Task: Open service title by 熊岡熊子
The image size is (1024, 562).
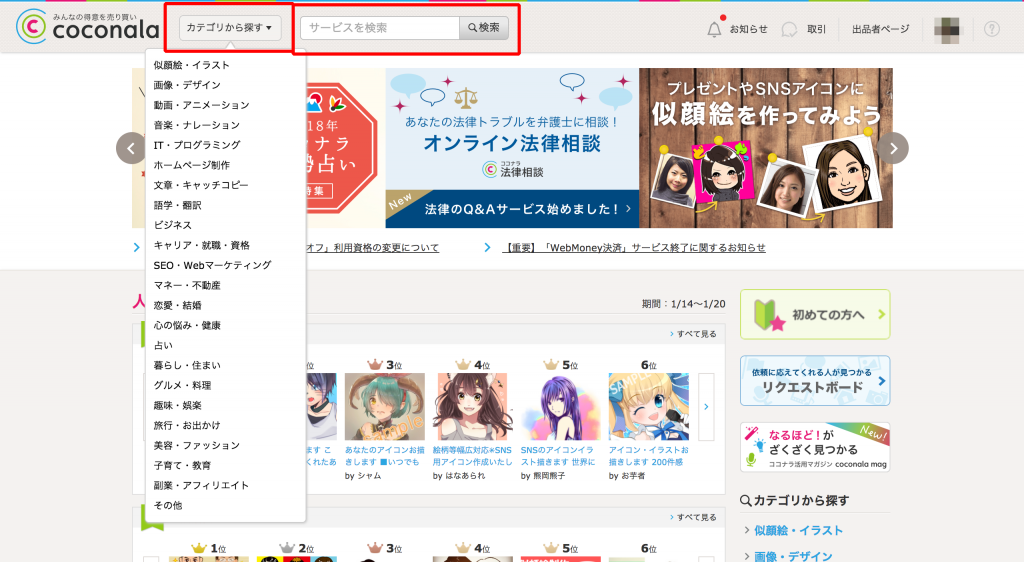Action: pyautogui.click(x=558, y=456)
